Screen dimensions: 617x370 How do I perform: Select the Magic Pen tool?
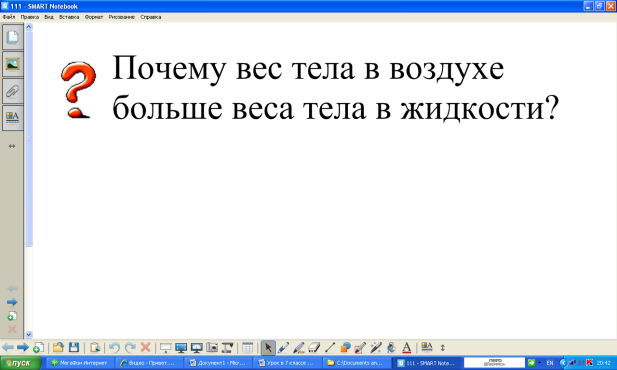(376, 348)
